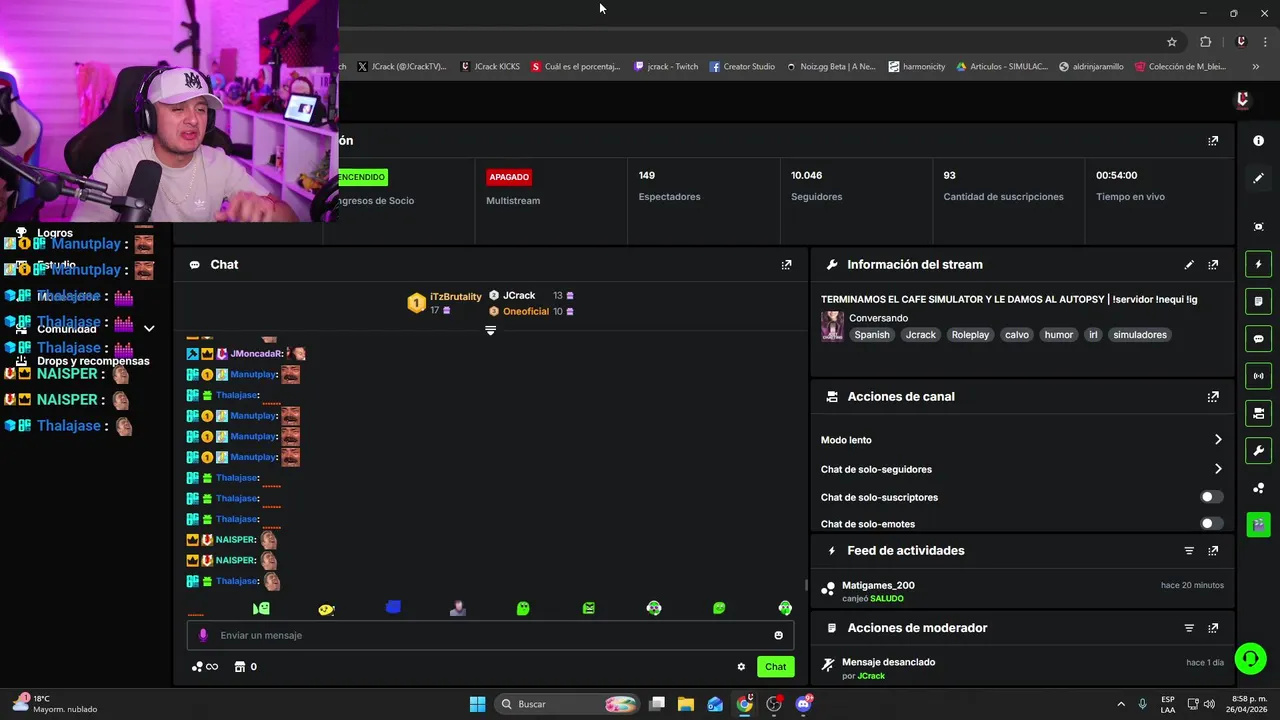Open the green headset support button
Screen dimensions: 1280x720
click(x=1250, y=658)
